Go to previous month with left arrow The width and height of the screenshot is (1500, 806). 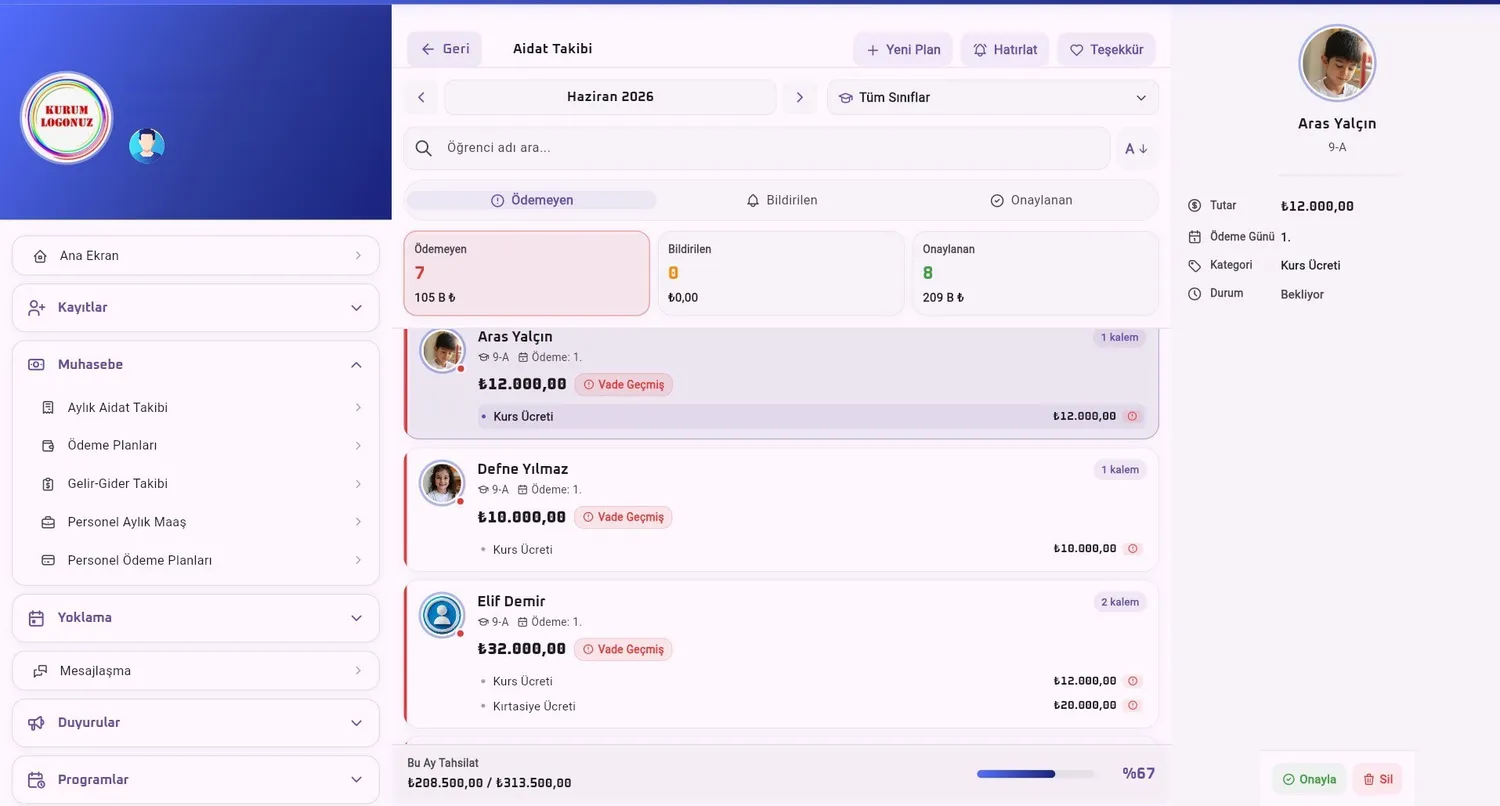click(x=421, y=97)
